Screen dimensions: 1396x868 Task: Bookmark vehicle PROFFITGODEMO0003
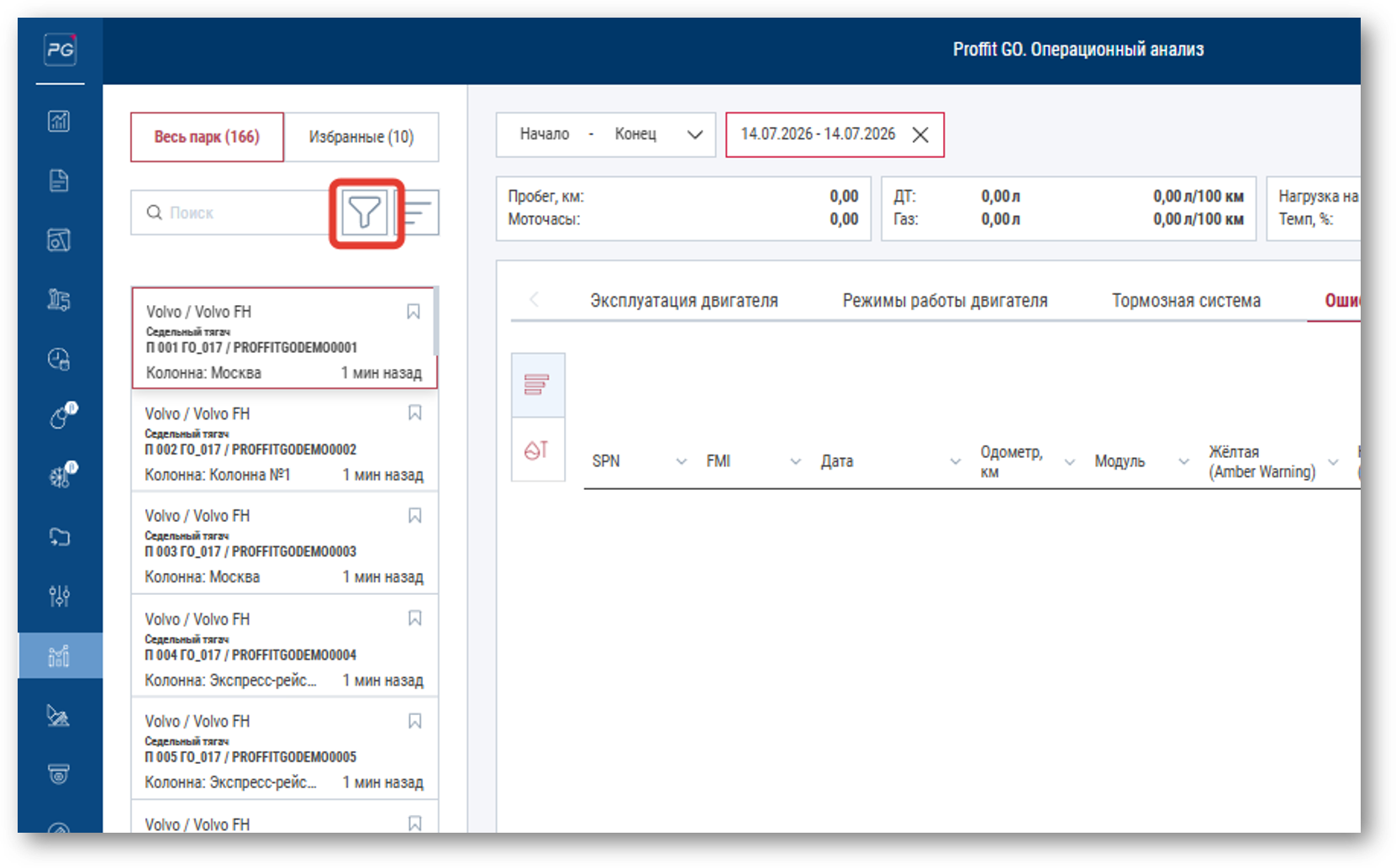coord(415,515)
